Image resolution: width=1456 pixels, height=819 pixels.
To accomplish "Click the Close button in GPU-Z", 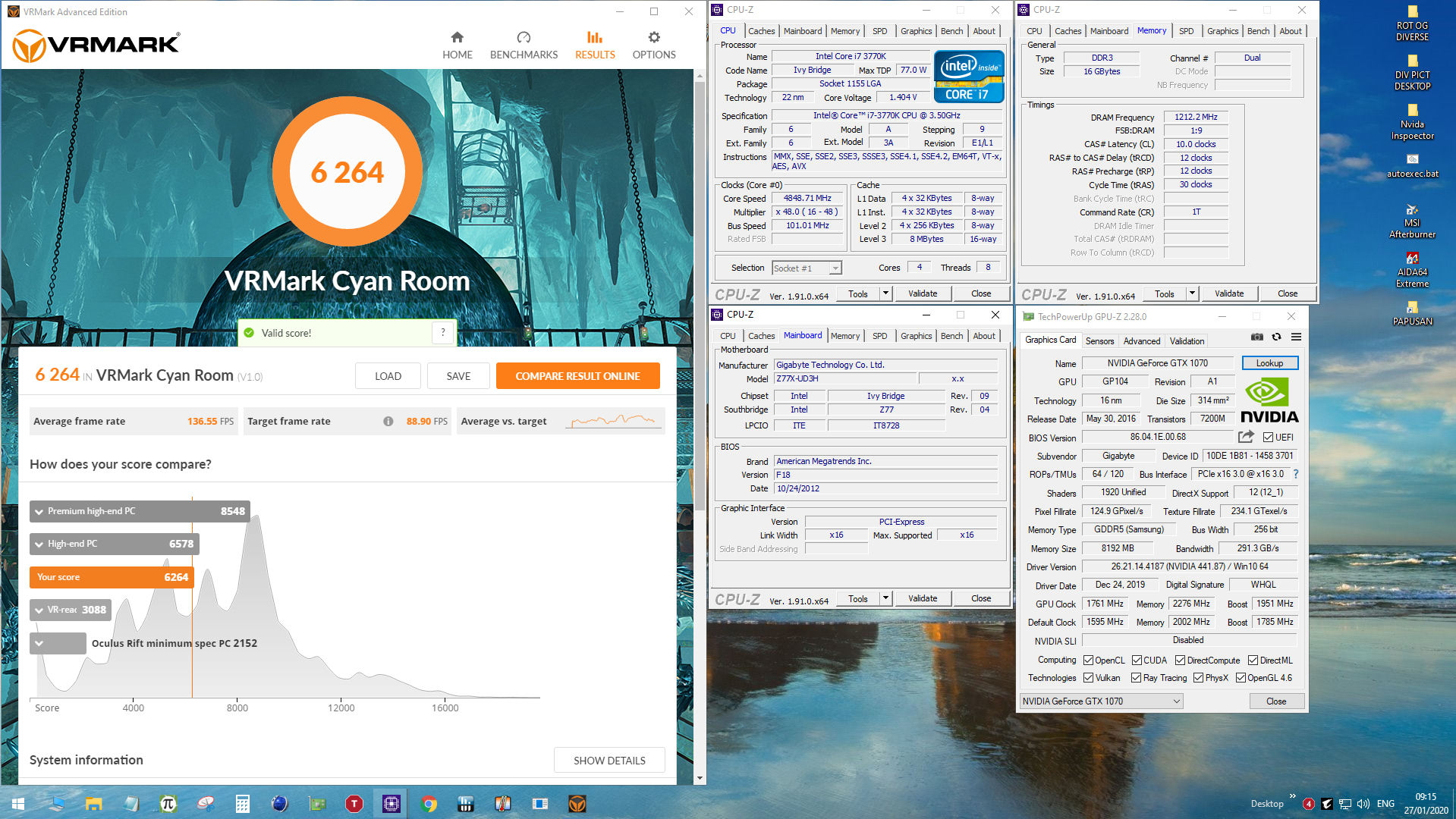I will (1276, 701).
